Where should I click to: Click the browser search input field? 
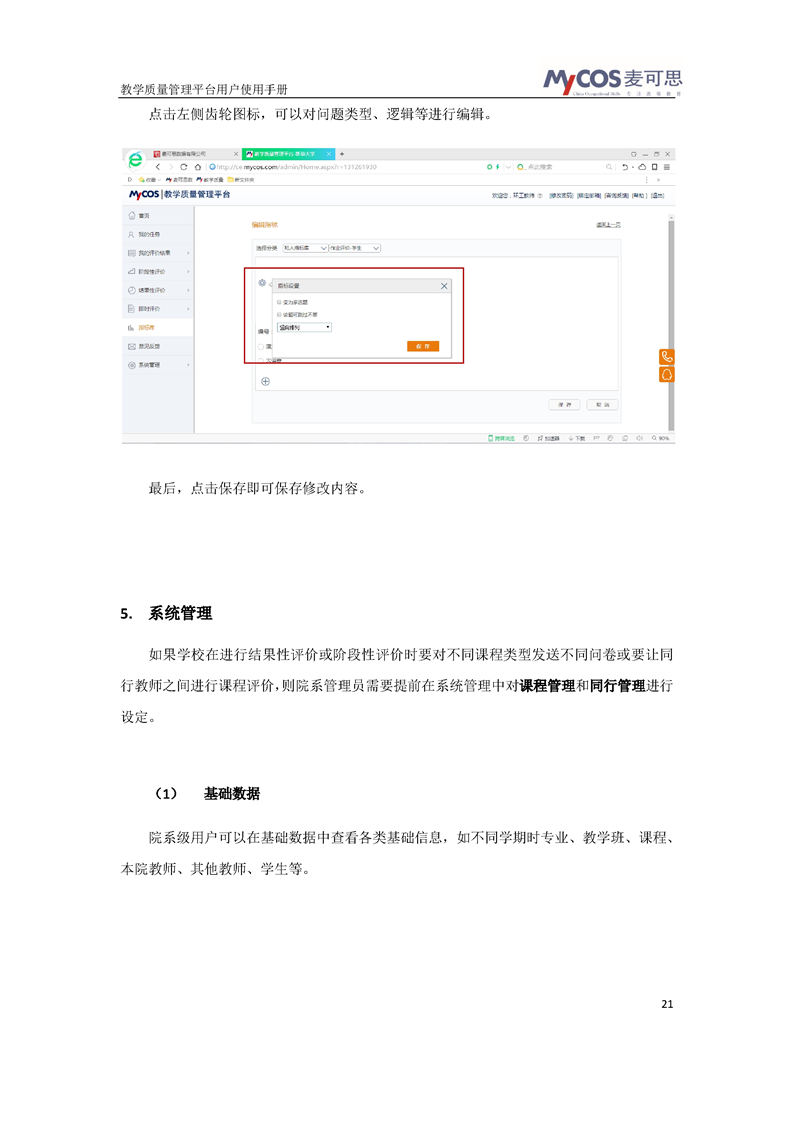(x=564, y=167)
